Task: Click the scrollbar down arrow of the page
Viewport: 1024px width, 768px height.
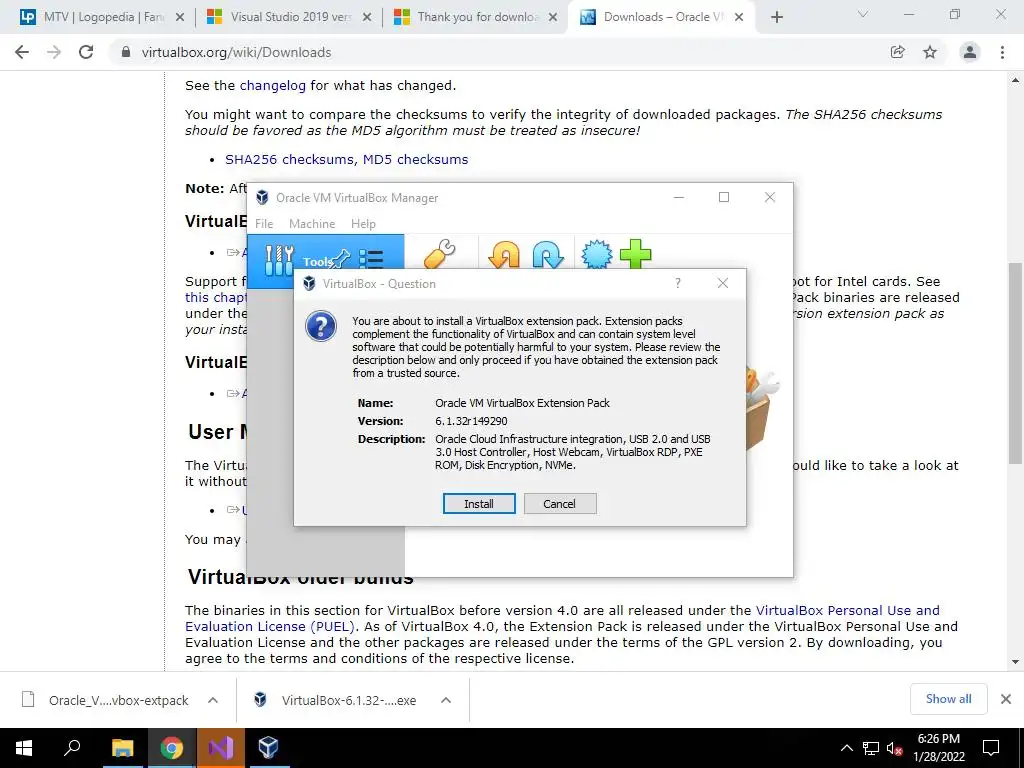Action: 1015,662
